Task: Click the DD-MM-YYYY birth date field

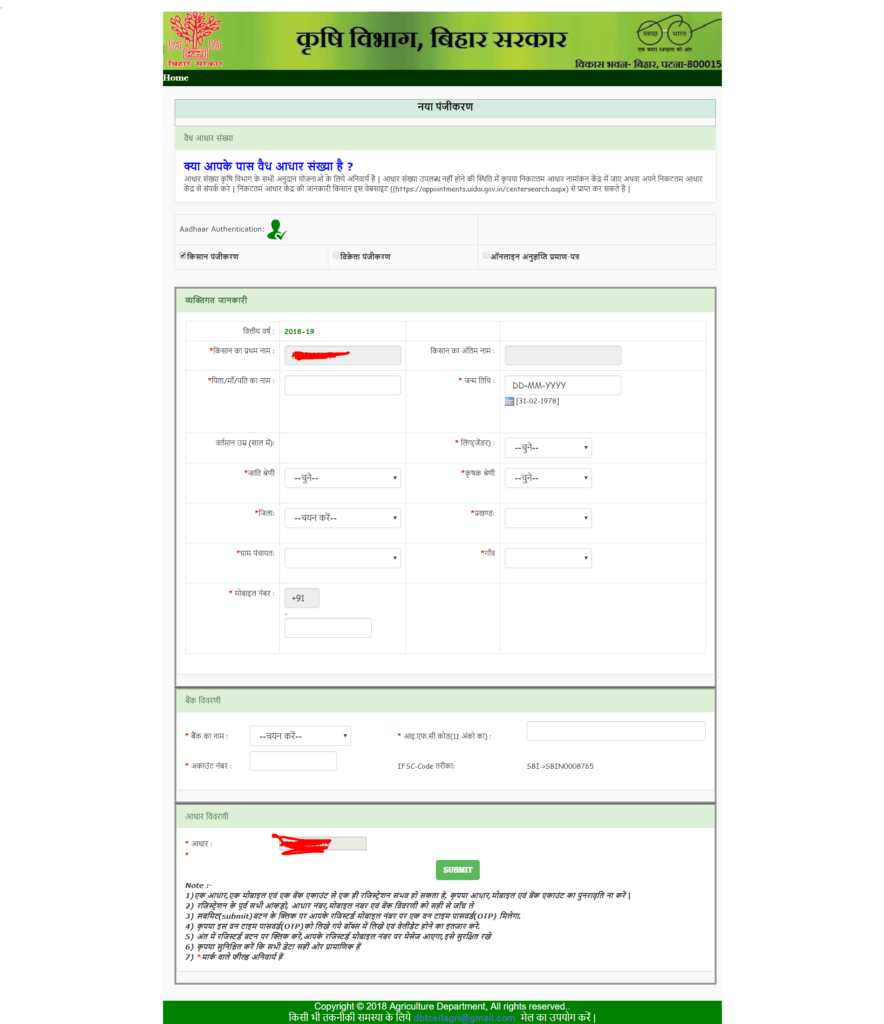Action: [x=563, y=385]
